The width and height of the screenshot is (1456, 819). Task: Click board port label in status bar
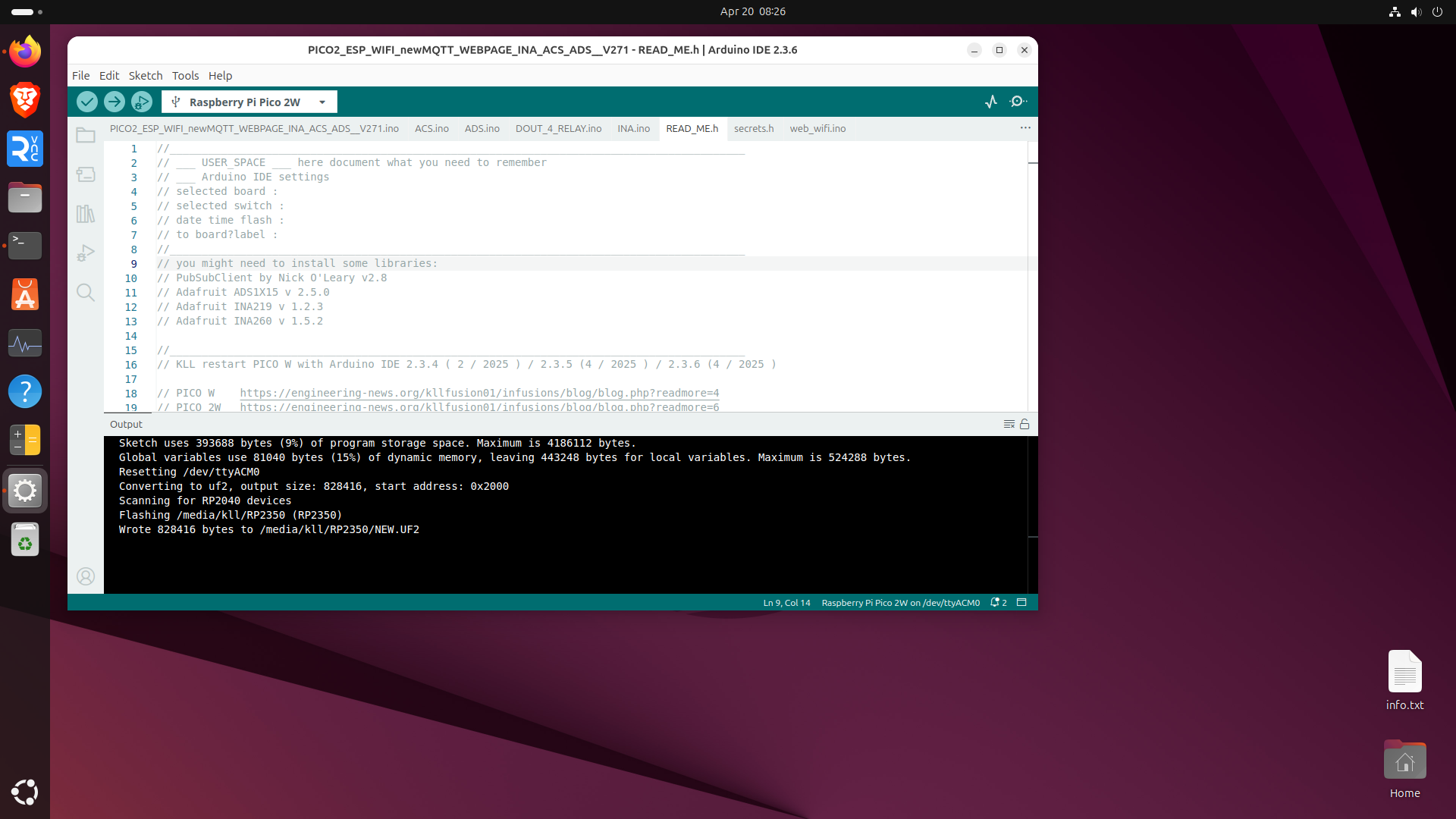(901, 603)
